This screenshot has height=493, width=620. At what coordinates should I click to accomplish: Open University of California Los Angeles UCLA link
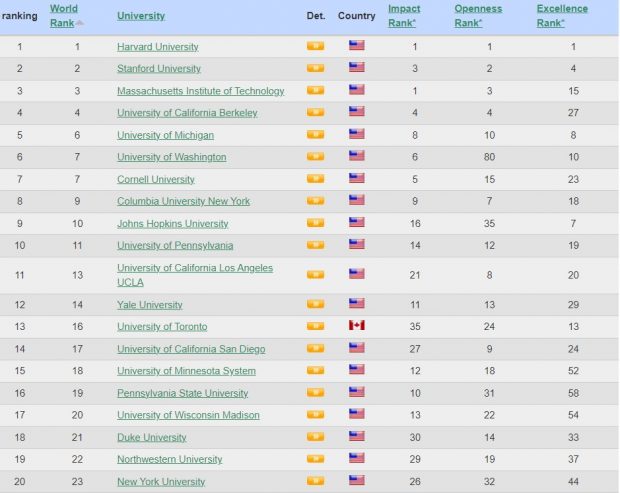coord(195,275)
